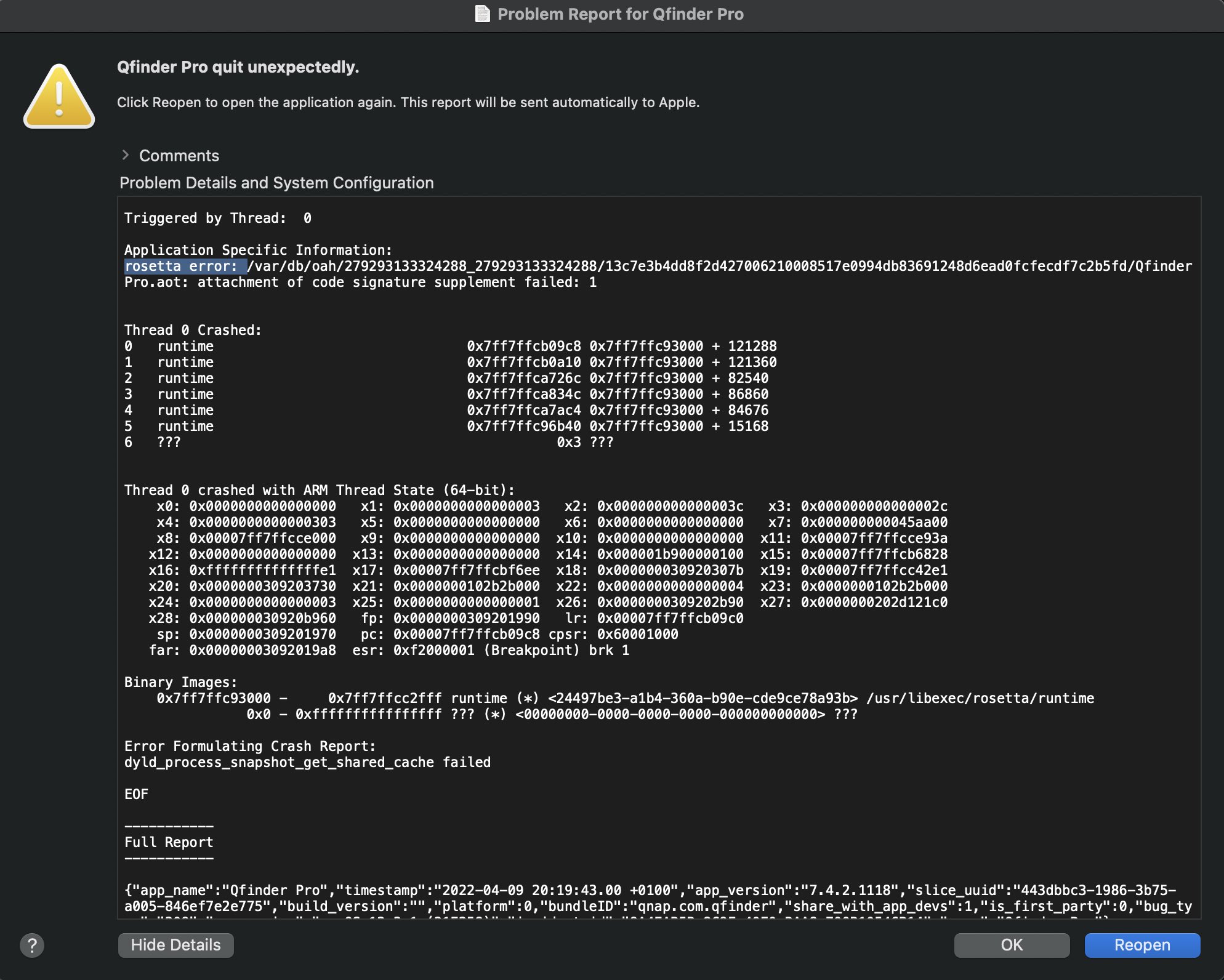Reopen the Qfinder Pro application

click(x=1141, y=945)
